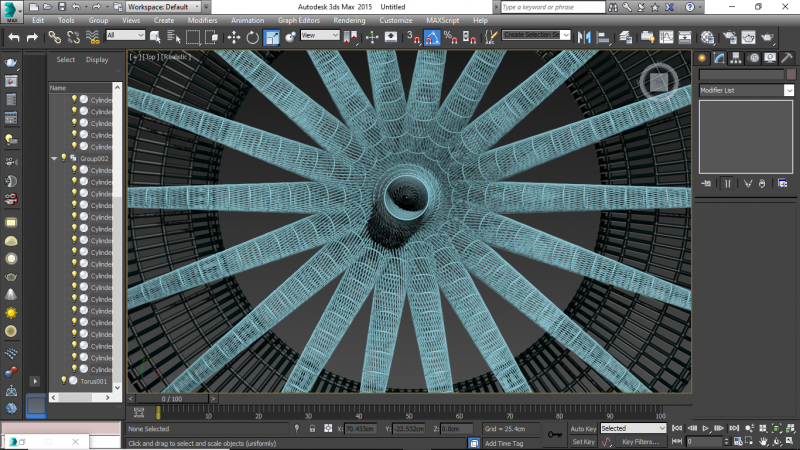Screen dimensions: 800x450
Task: Click the X coordinate input field
Action: click(x=360, y=429)
